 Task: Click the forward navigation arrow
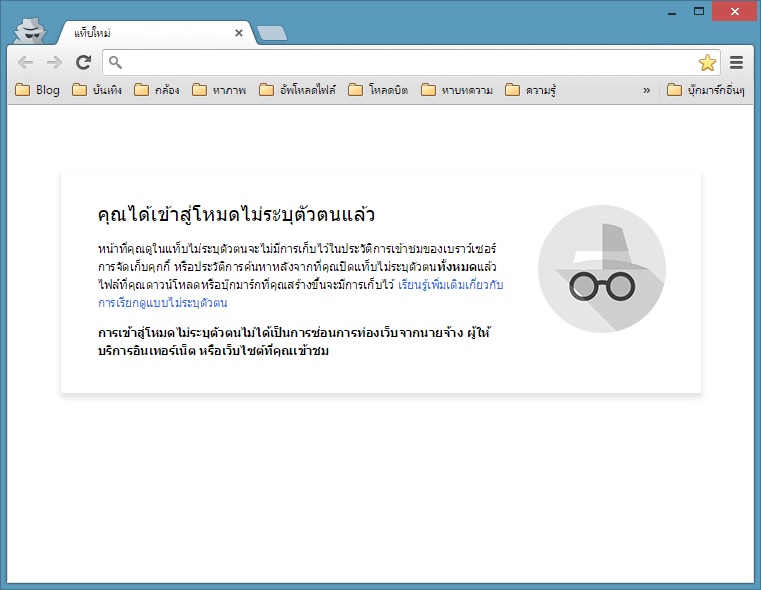[54, 62]
